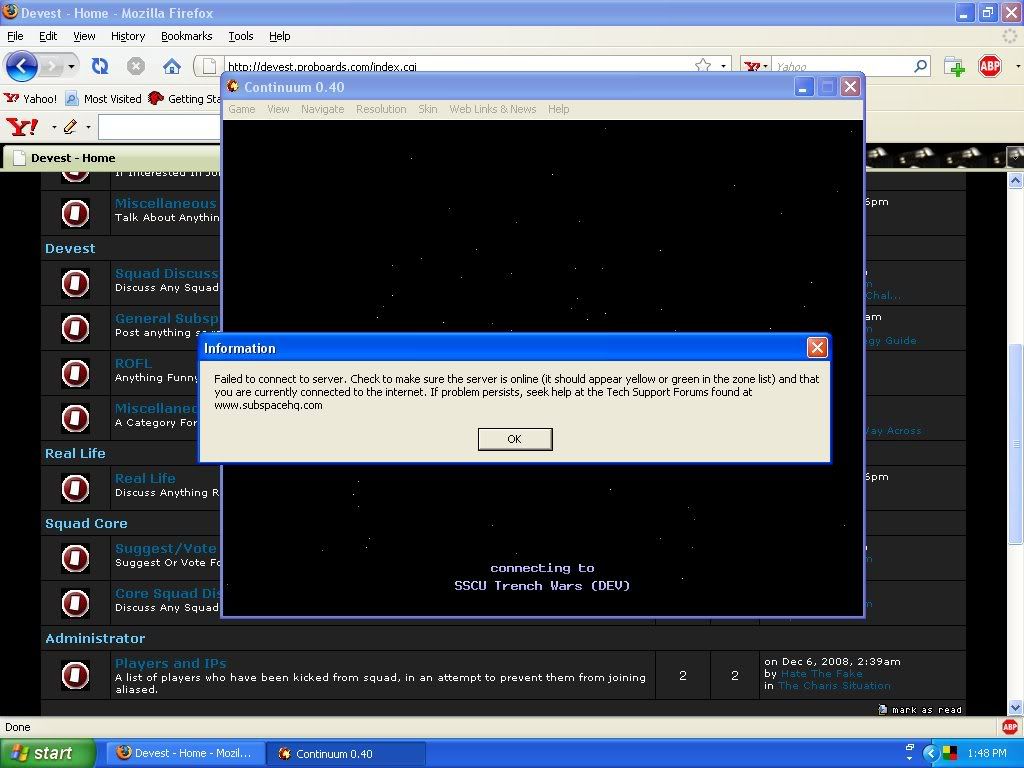Click the Adblock Plus toolbar icon
This screenshot has width=1024, height=768.
(990, 66)
